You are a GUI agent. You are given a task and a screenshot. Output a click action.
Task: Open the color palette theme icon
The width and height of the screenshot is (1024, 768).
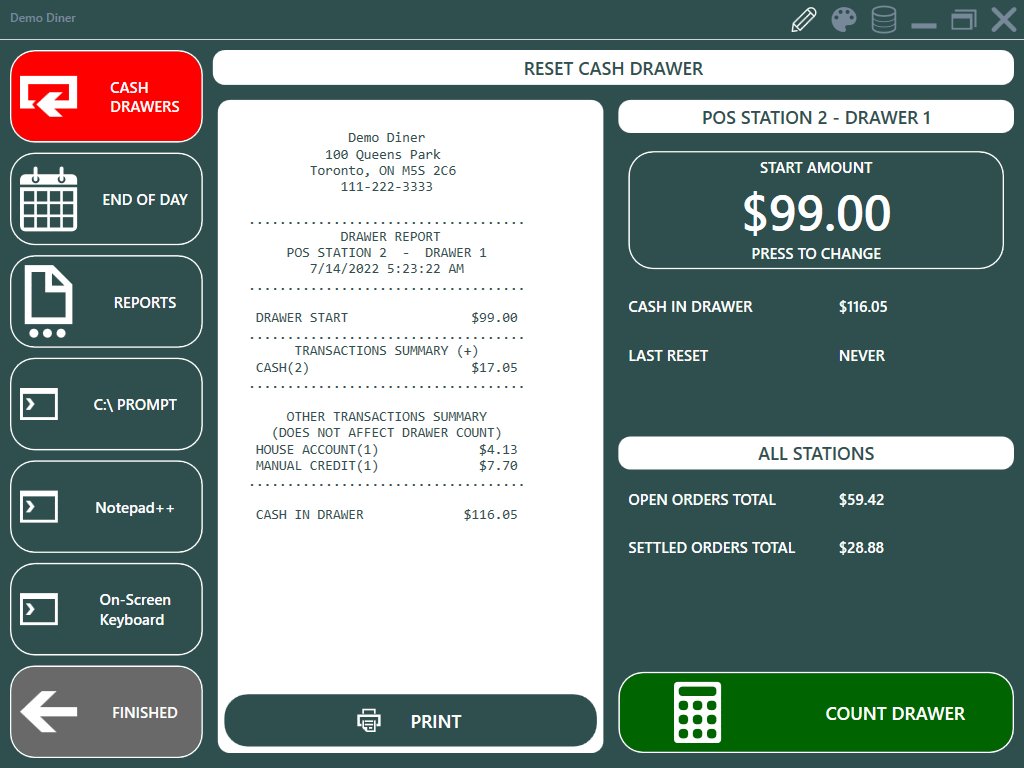[x=844, y=20]
